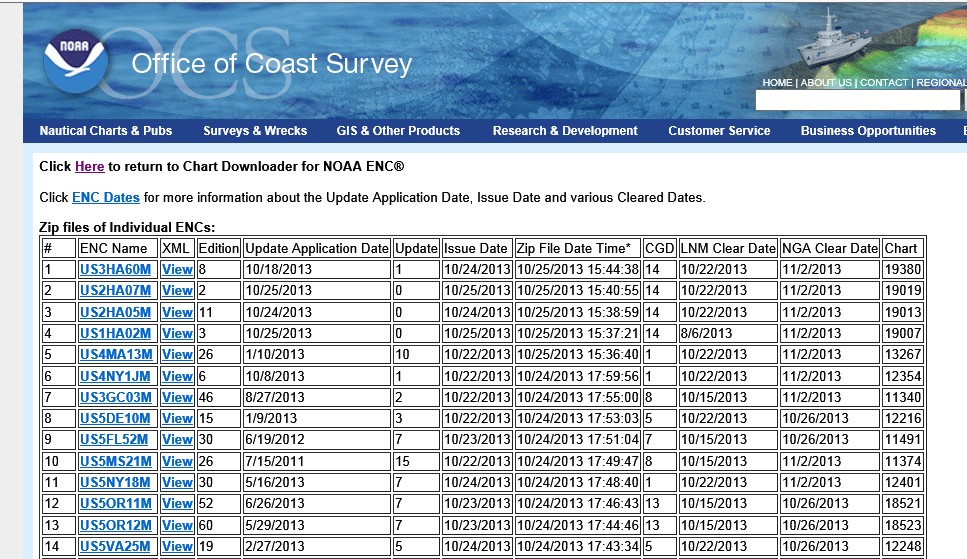View XML for US2HA05M row
This screenshot has width=967, height=559.
click(x=177, y=312)
